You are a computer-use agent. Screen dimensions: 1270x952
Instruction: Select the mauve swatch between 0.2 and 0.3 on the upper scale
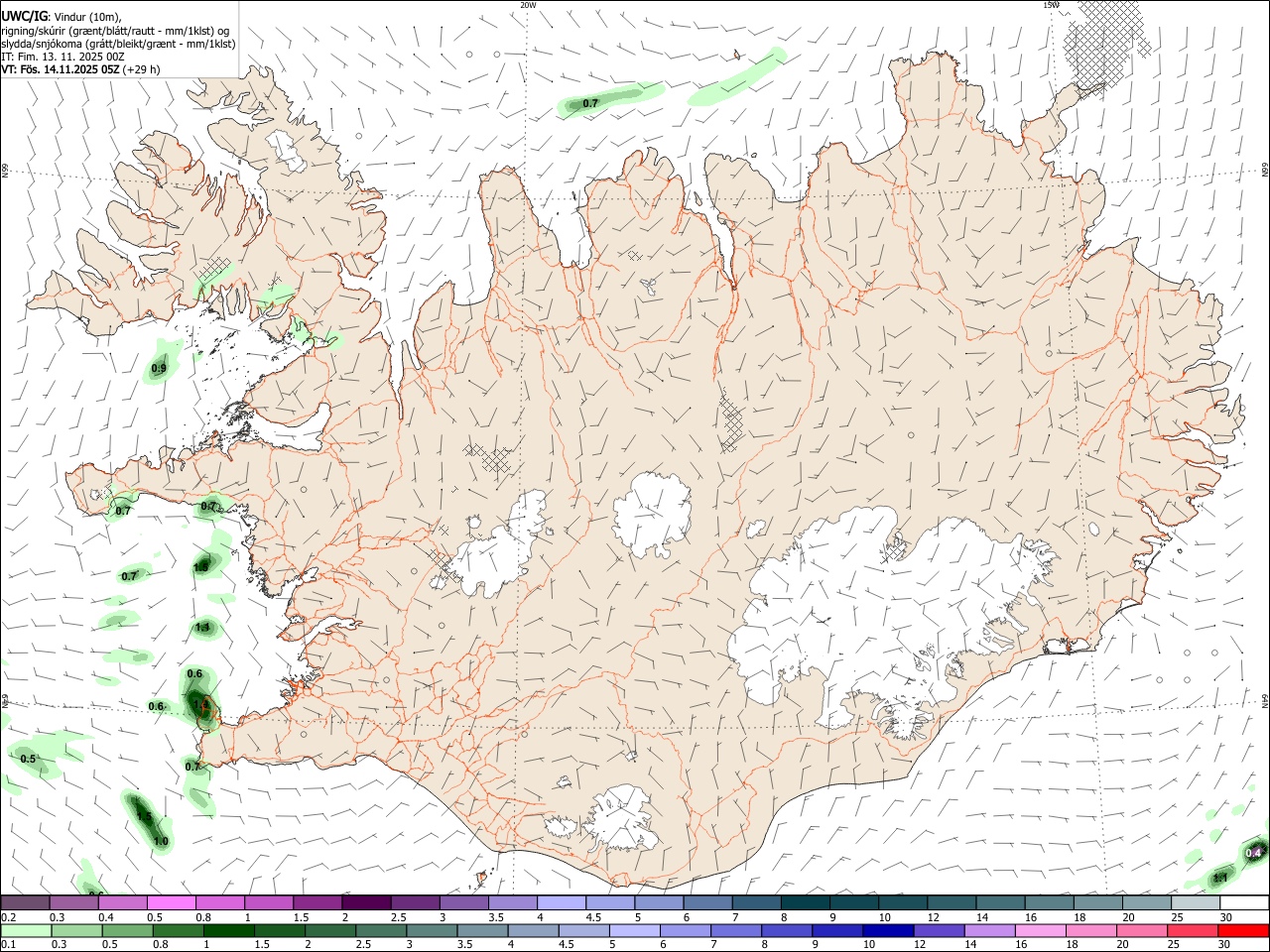[x=26, y=903]
